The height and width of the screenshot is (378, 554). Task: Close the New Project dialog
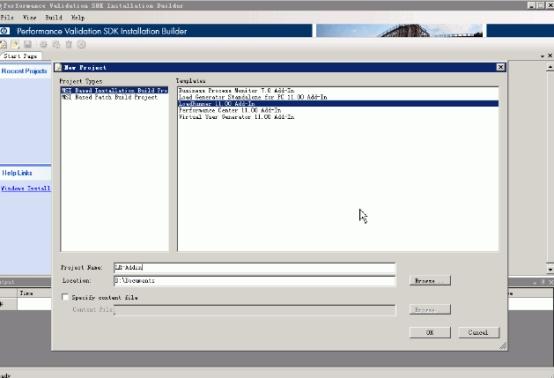coord(500,67)
